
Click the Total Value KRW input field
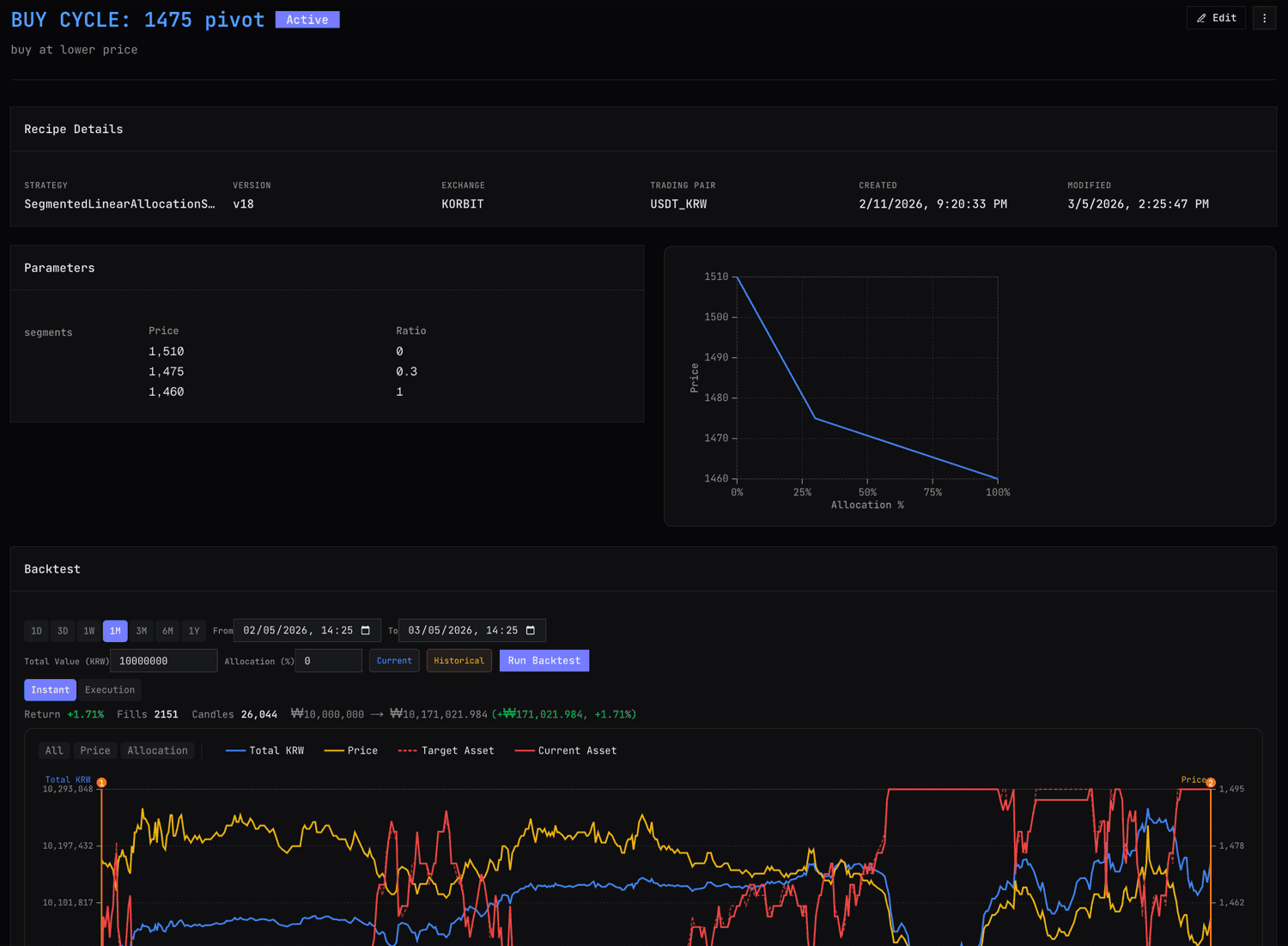pyautogui.click(x=163, y=660)
